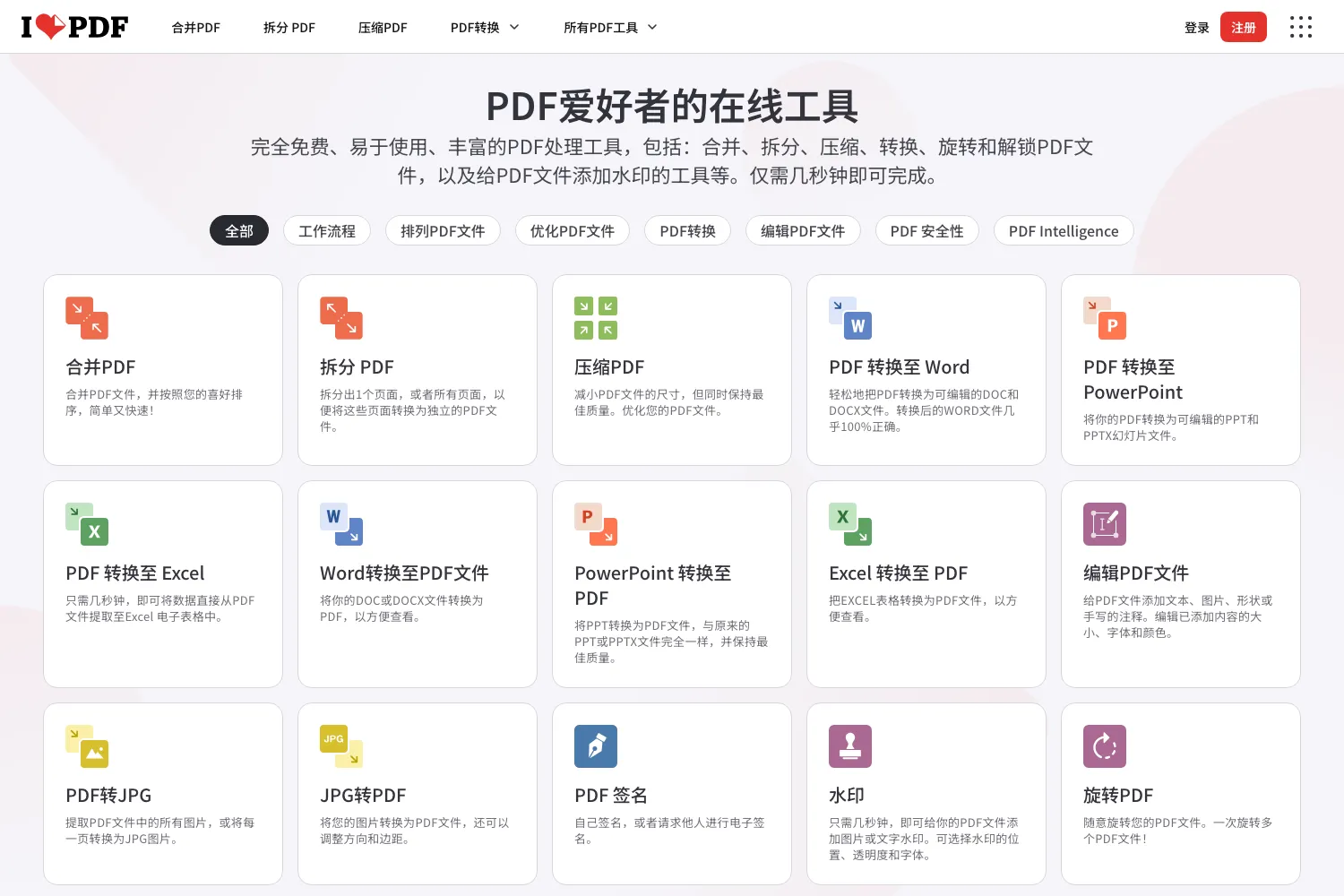Viewport: 1344px width, 896px height.
Task: Select the 优化PDF文件 filter tab
Action: click(x=573, y=231)
